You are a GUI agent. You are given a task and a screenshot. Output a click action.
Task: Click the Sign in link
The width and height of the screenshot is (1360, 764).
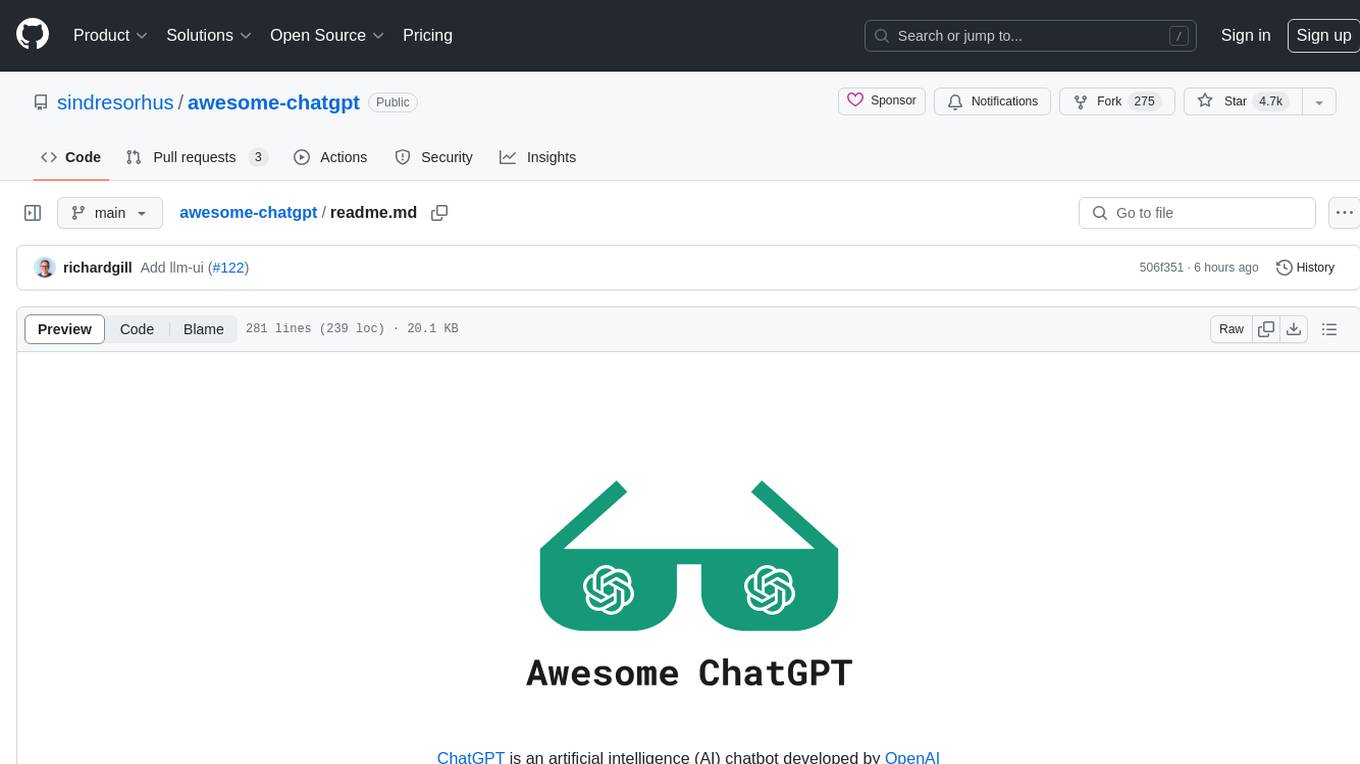click(x=1245, y=35)
